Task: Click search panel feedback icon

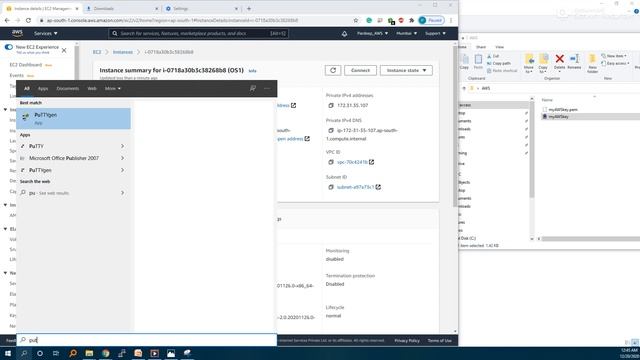Action: tap(253, 88)
